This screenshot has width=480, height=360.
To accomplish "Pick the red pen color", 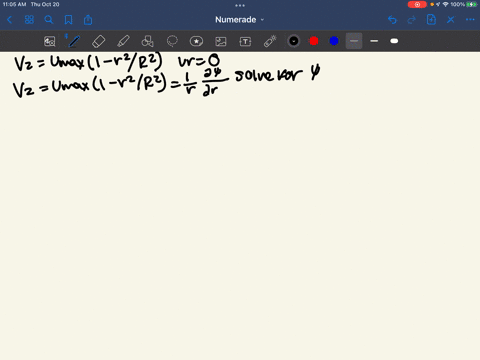I will point(314,41).
